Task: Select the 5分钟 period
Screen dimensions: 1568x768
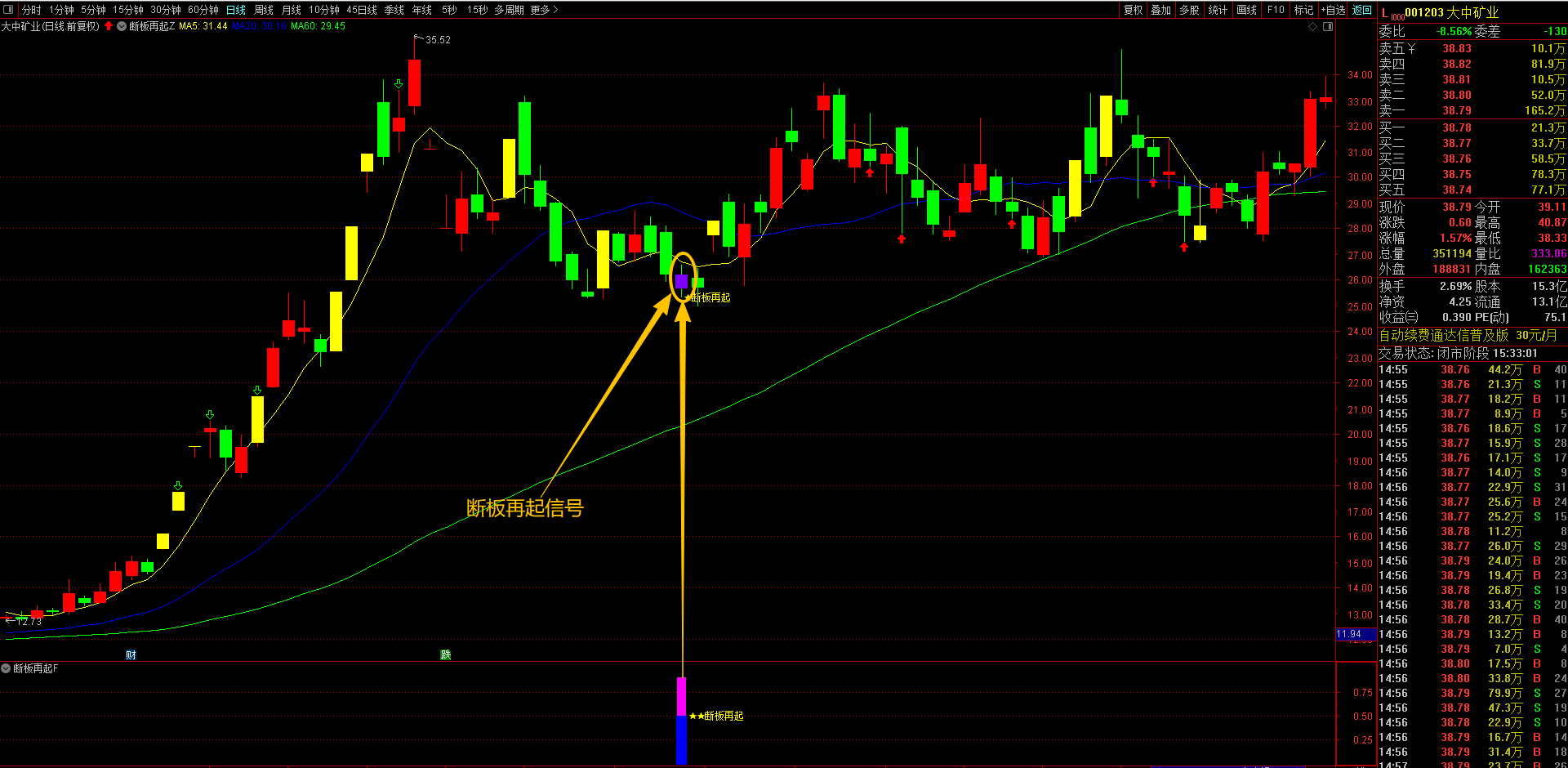Action: 93,10
